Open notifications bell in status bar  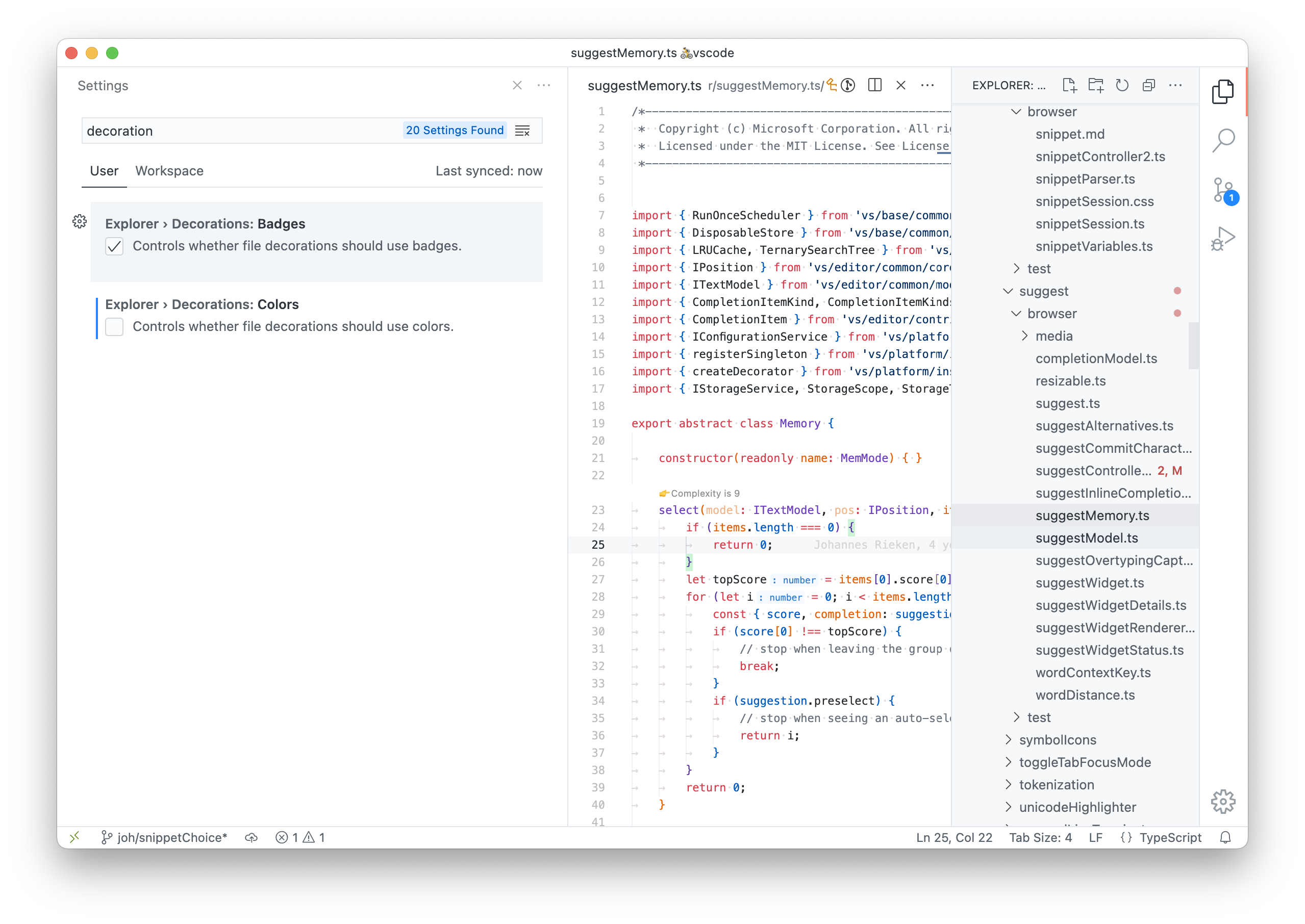[x=1225, y=837]
